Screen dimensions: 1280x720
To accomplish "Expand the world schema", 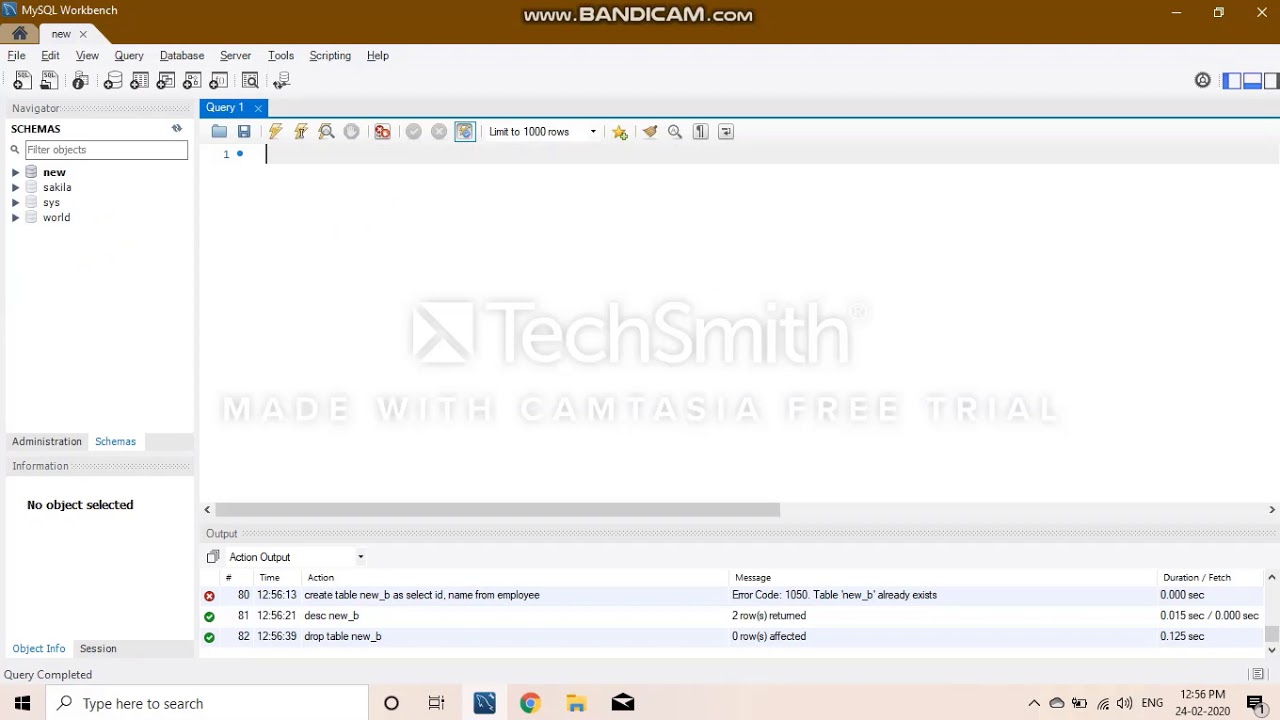I will (15, 218).
